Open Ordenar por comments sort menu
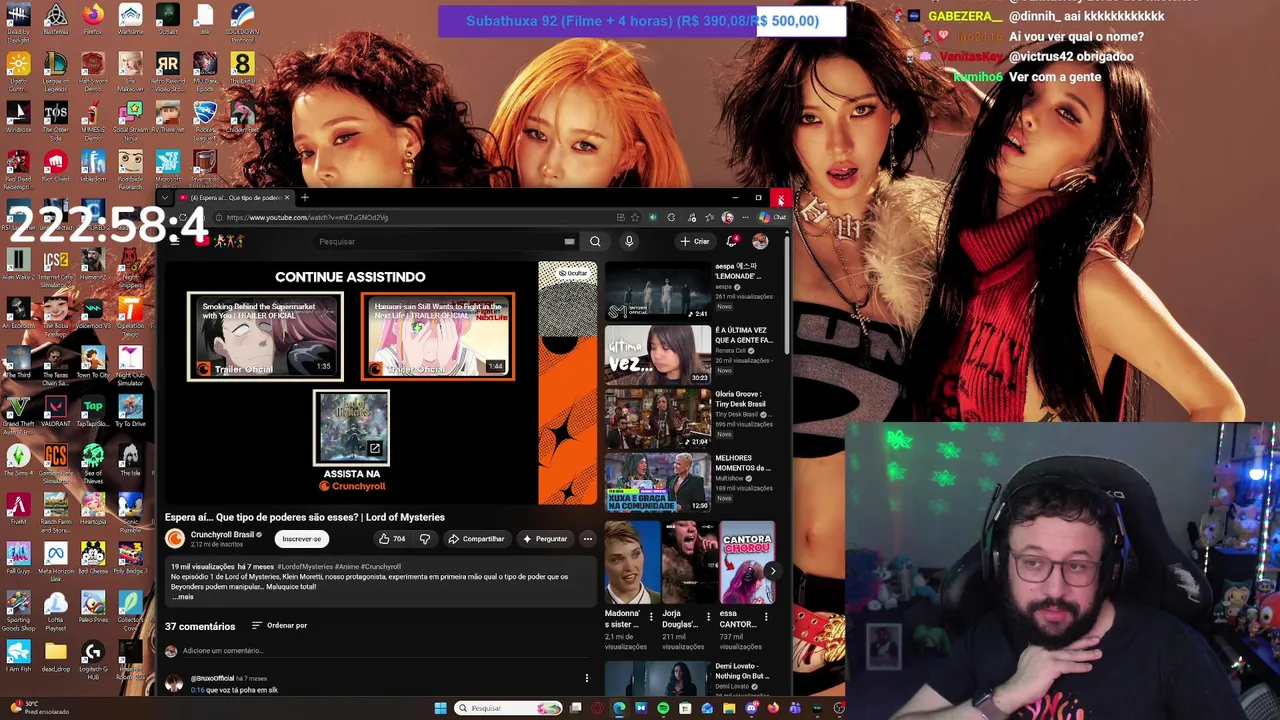Screen dimensions: 1280x720 [x=279, y=625]
